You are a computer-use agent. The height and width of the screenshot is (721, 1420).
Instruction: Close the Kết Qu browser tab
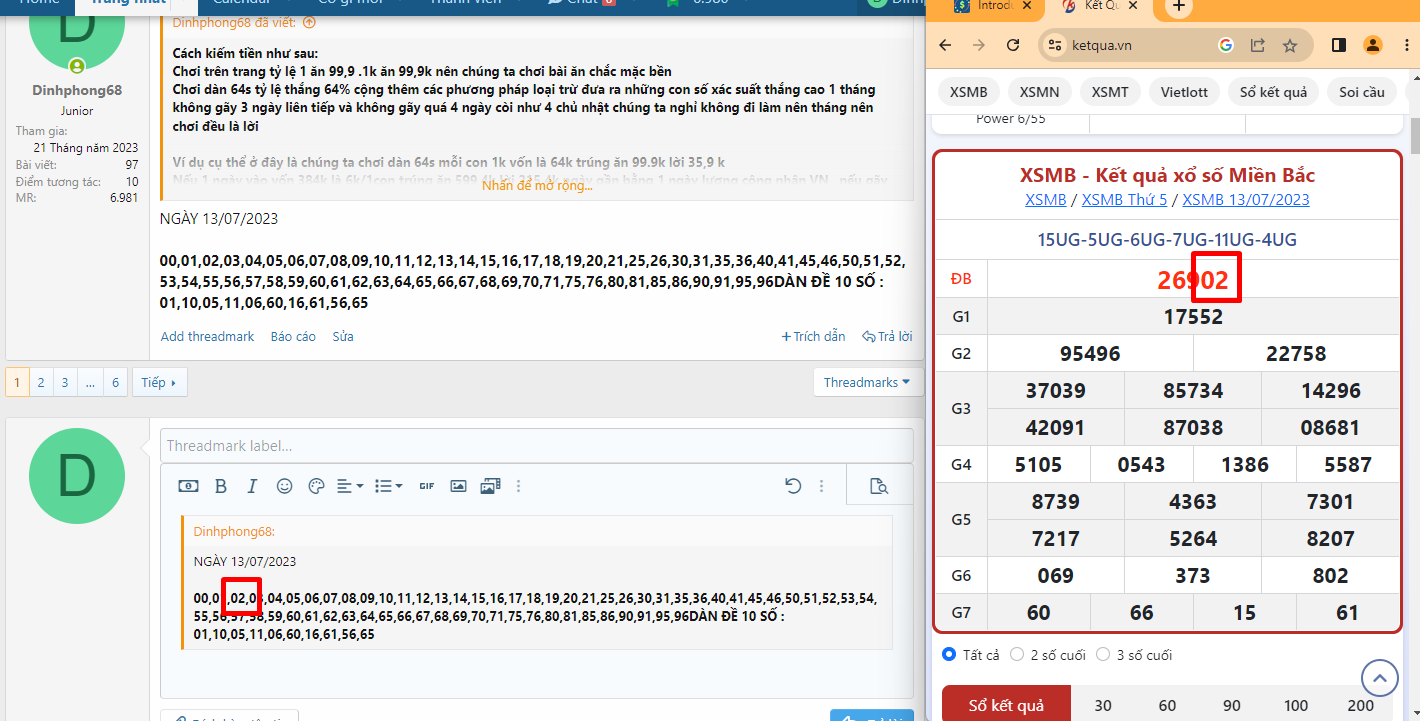pos(1133,6)
